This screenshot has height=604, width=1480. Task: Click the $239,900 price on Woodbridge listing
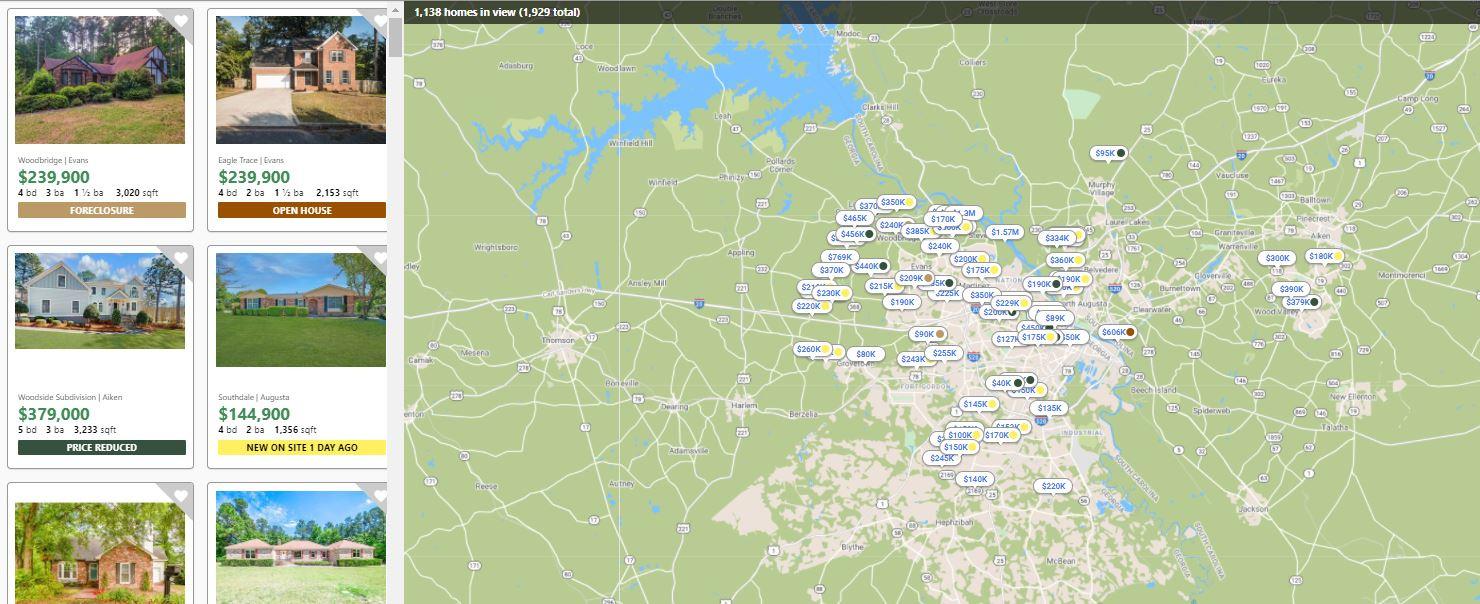click(54, 177)
